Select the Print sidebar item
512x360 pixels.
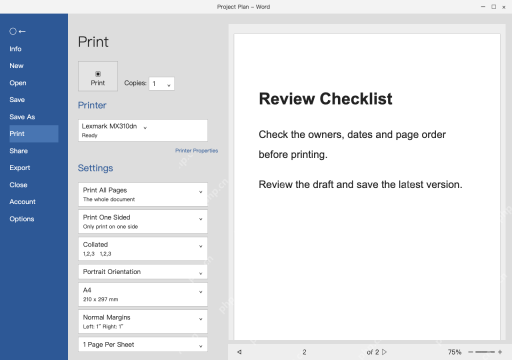pos(34,134)
